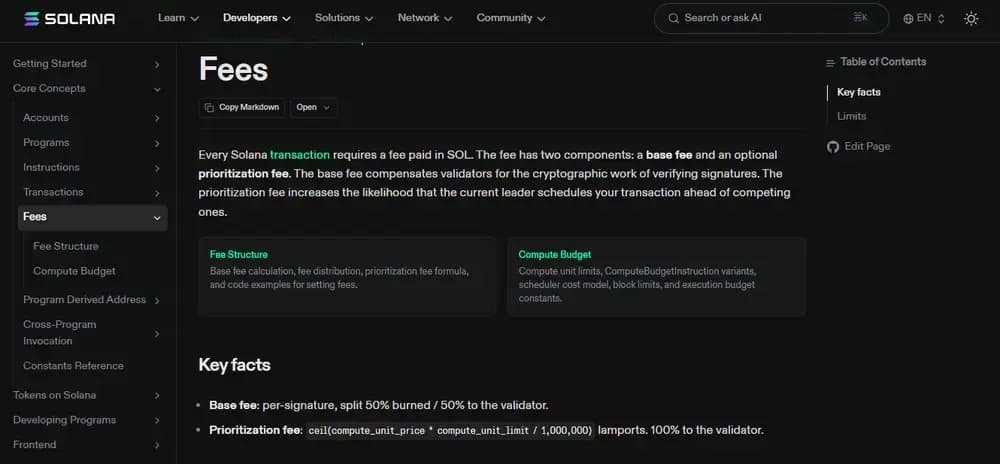
Task: Expand the Open dropdown button
Action: click(313, 107)
